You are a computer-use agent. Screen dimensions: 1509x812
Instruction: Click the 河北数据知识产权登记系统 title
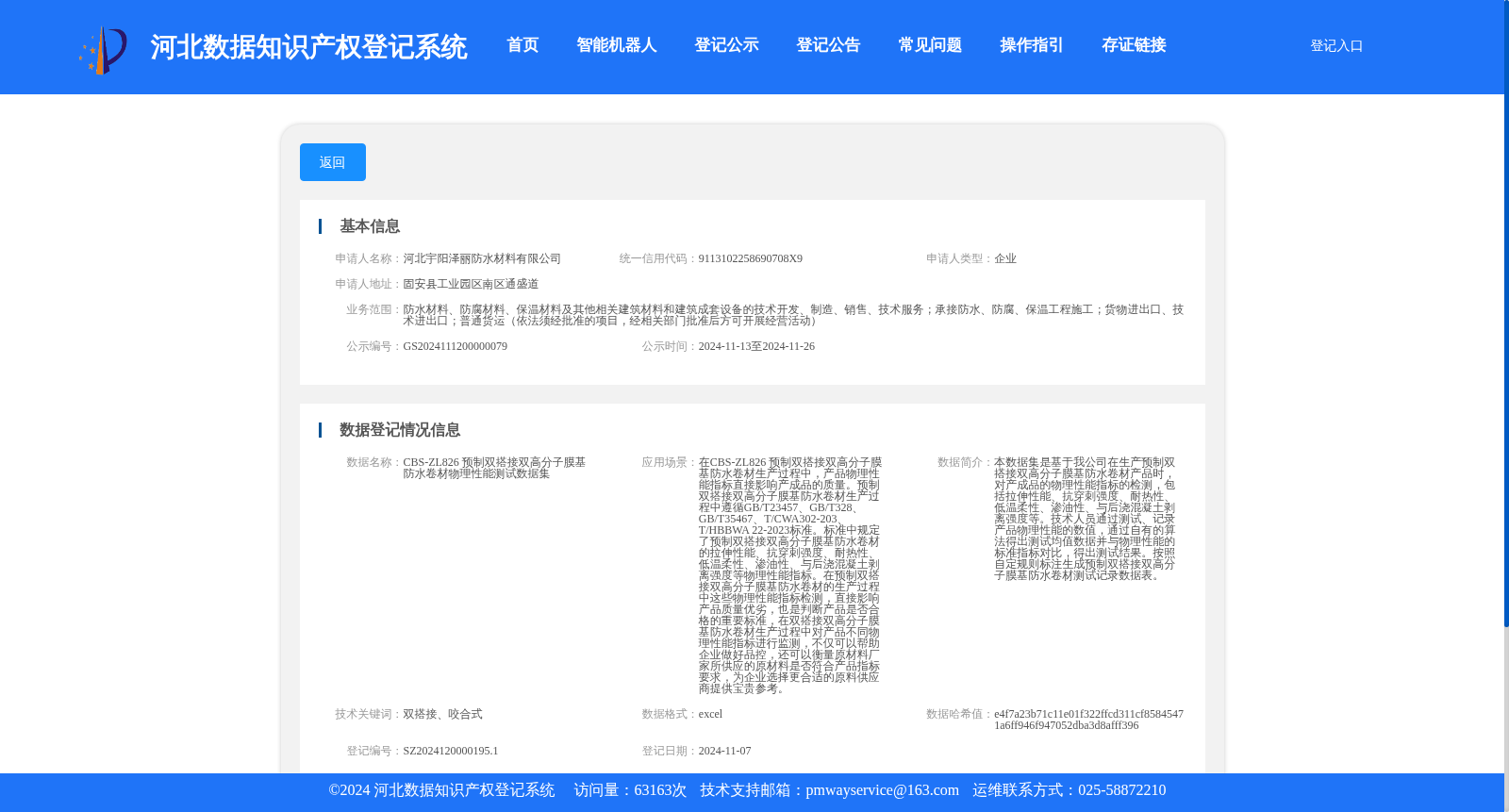pos(308,47)
